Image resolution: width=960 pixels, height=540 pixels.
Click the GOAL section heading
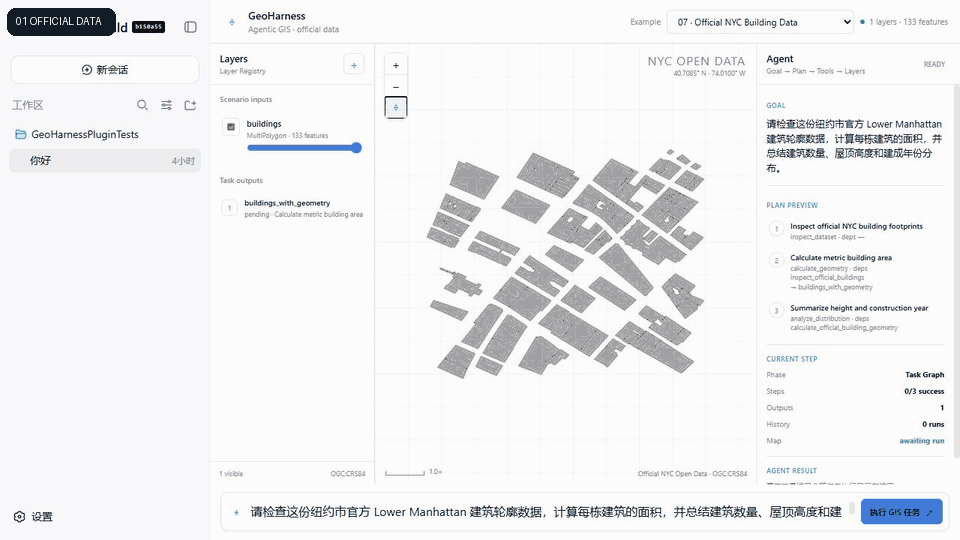(x=776, y=105)
